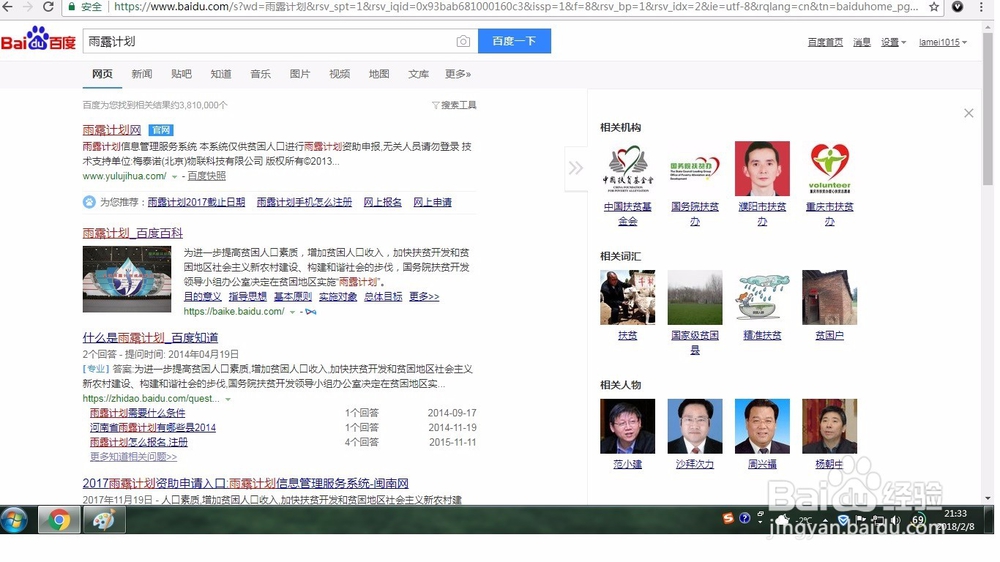
Task: Click the Baike result thumbnail image
Action: pyautogui.click(x=127, y=279)
